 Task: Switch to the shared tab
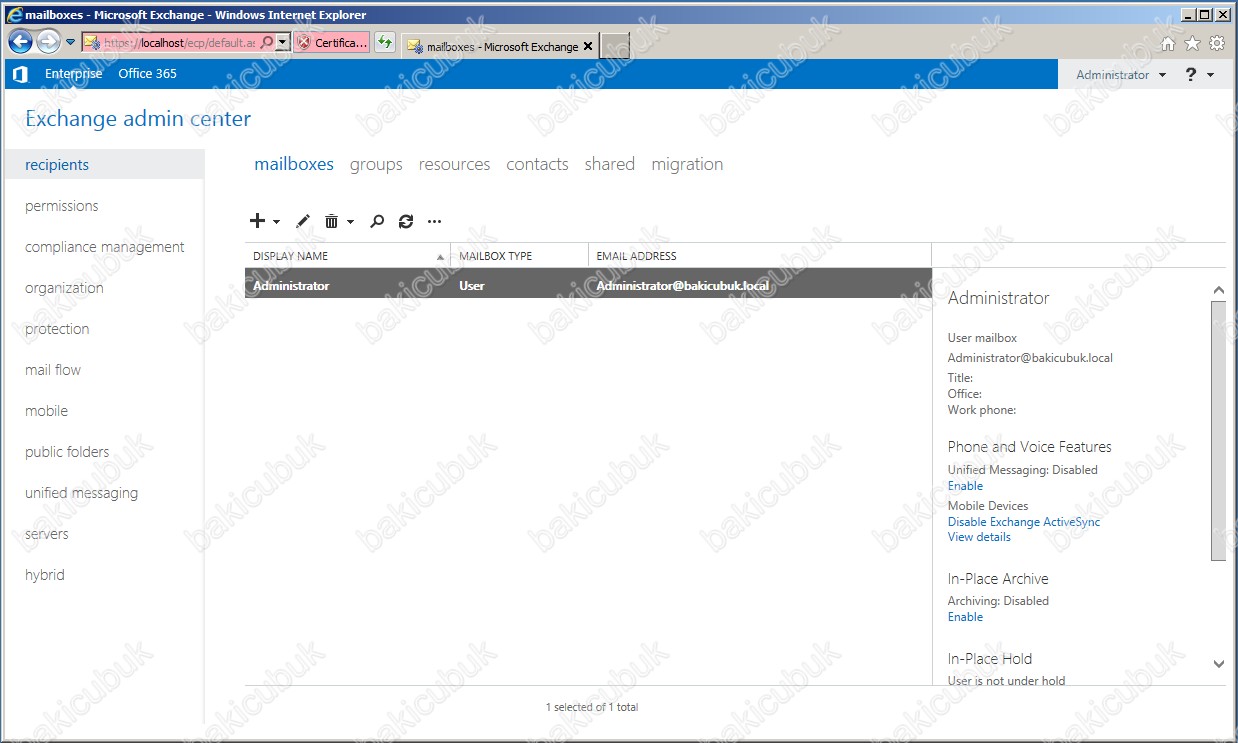pyautogui.click(x=610, y=164)
